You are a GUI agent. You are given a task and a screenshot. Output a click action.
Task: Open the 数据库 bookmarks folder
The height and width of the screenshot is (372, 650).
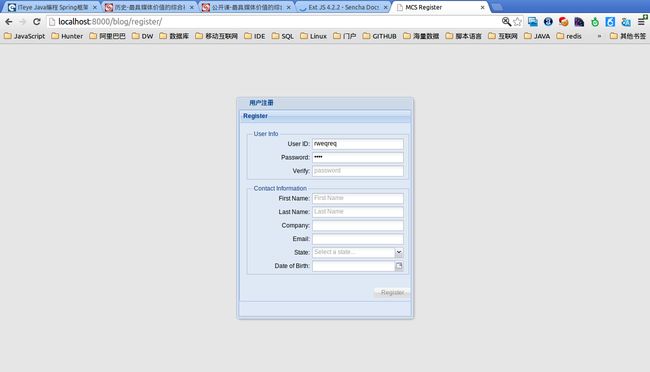[174, 36]
